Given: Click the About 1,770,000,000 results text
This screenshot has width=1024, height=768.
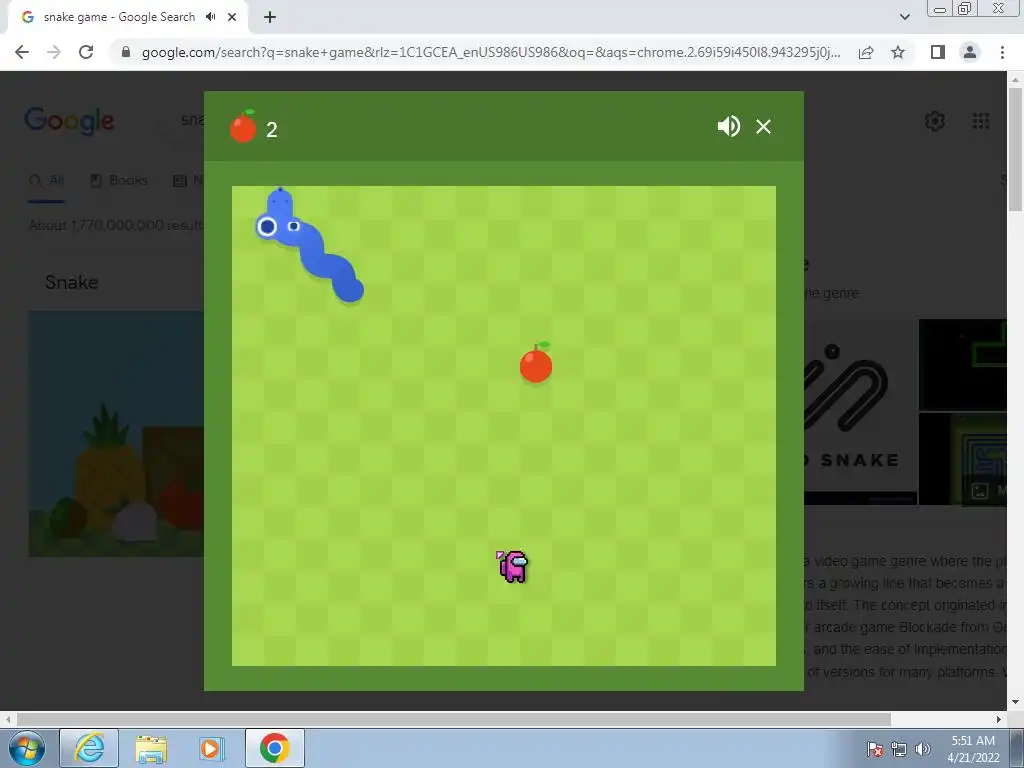Looking at the screenshot, I should click(116, 225).
